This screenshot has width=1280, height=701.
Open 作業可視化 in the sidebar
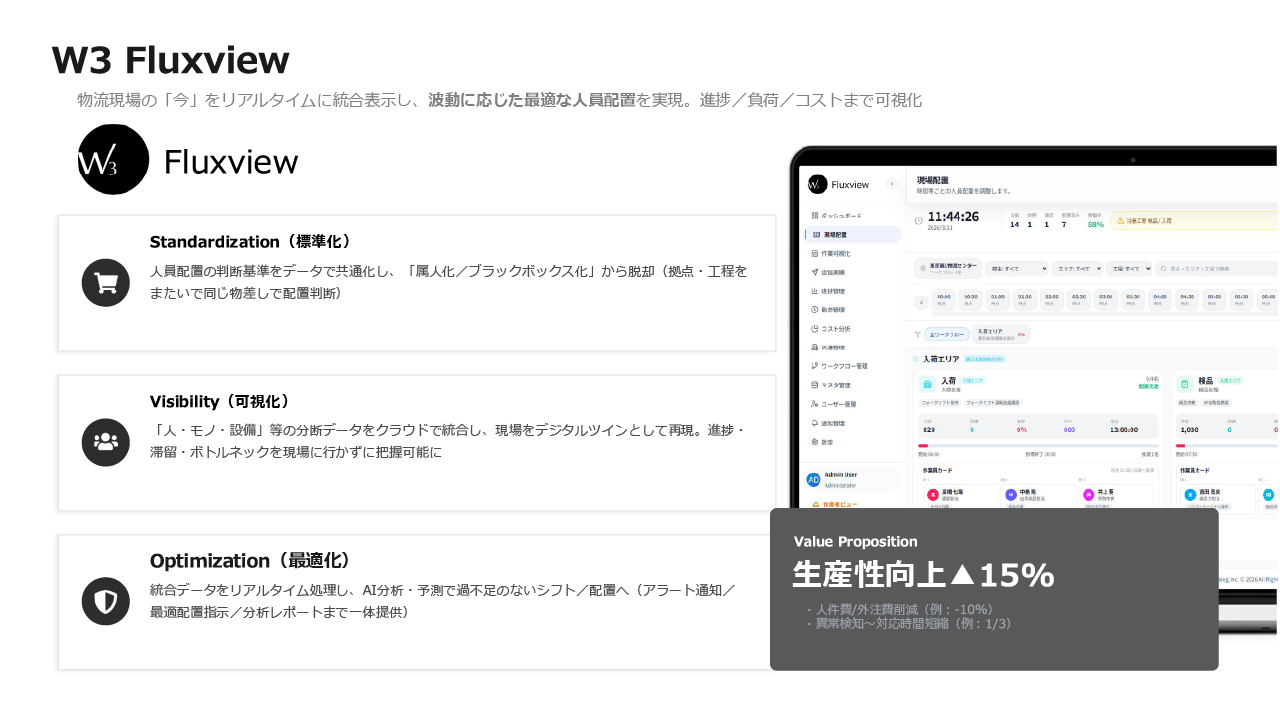pos(853,254)
